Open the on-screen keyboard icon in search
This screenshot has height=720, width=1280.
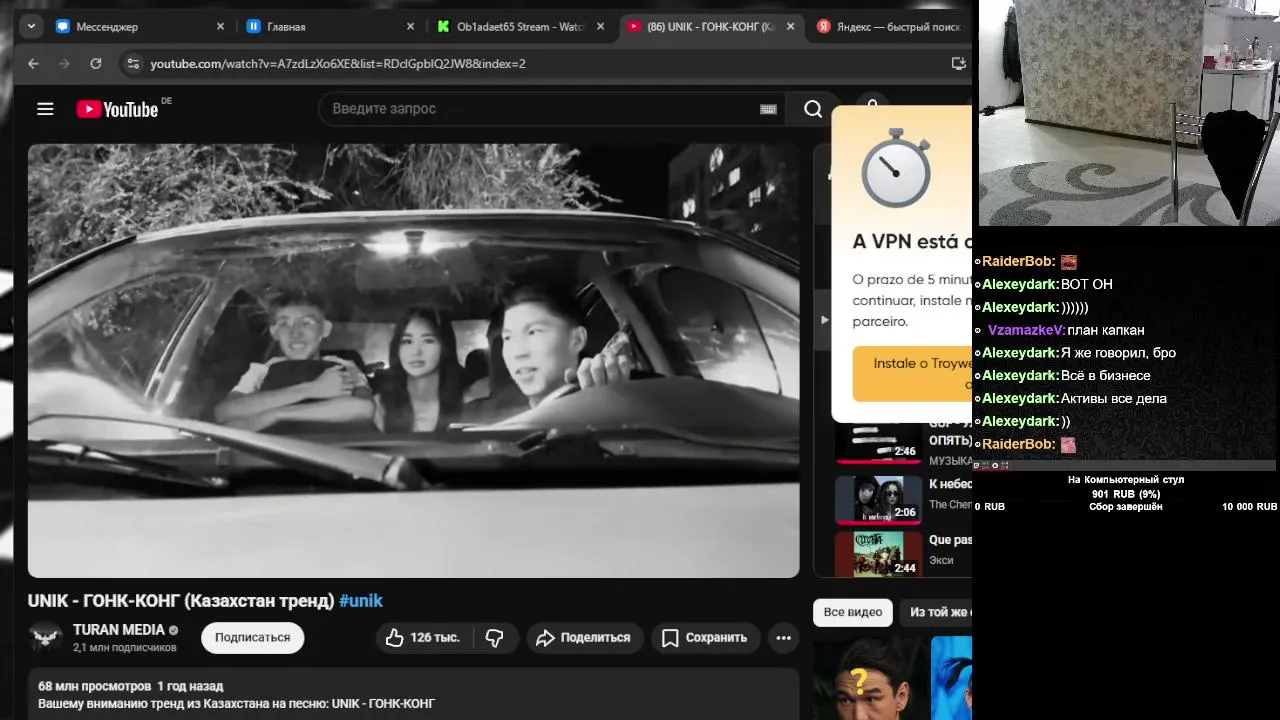pos(768,109)
